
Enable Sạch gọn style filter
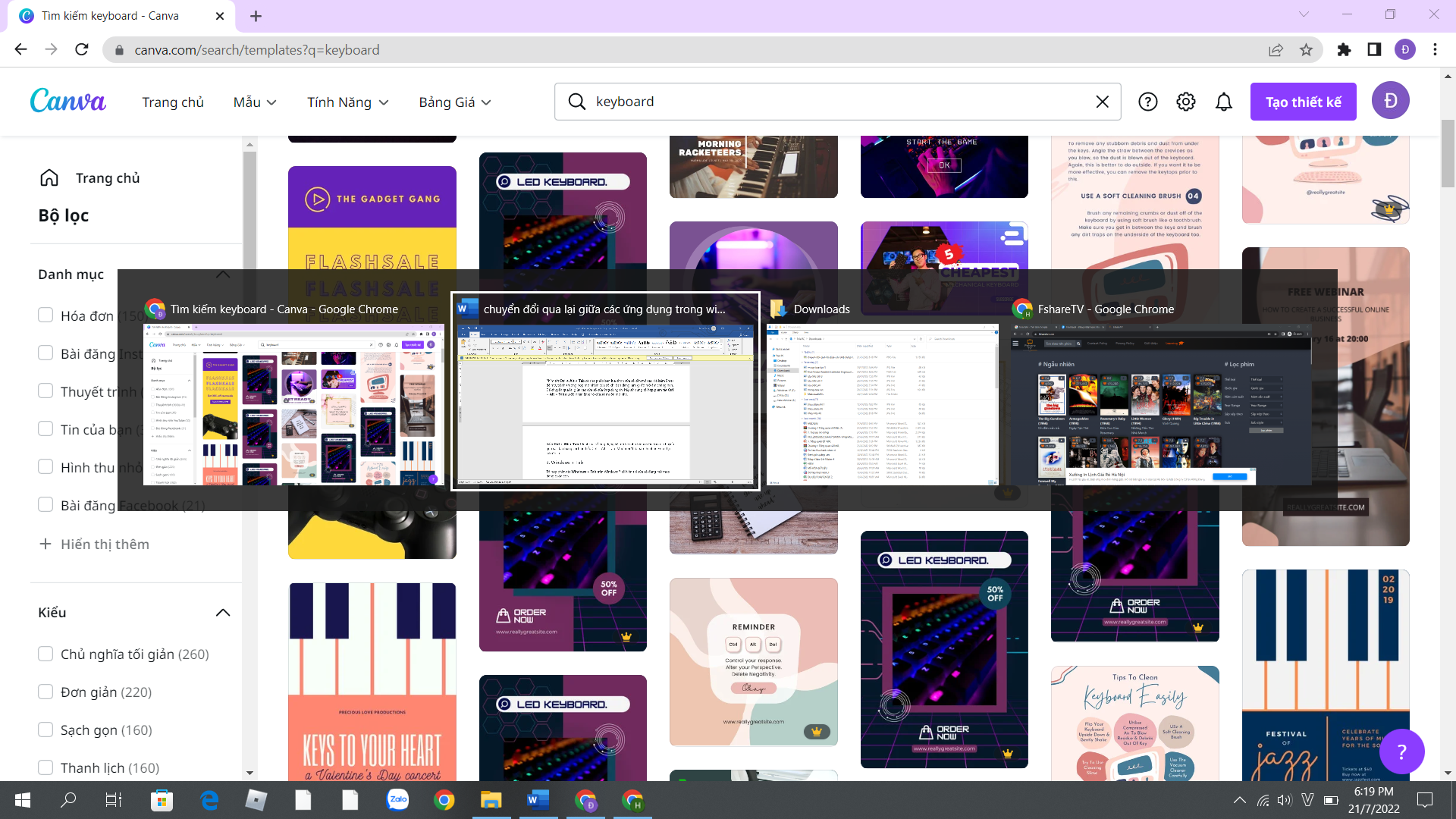click(x=45, y=730)
